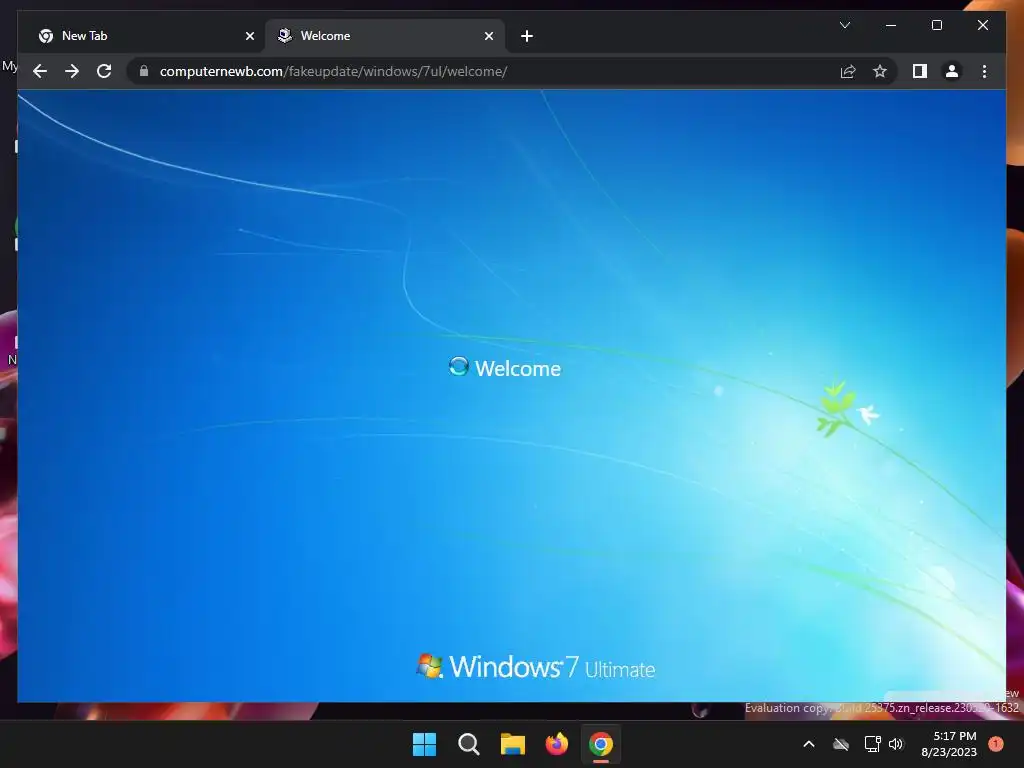
Task: Go forward in browser history
Action: tap(72, 71)
